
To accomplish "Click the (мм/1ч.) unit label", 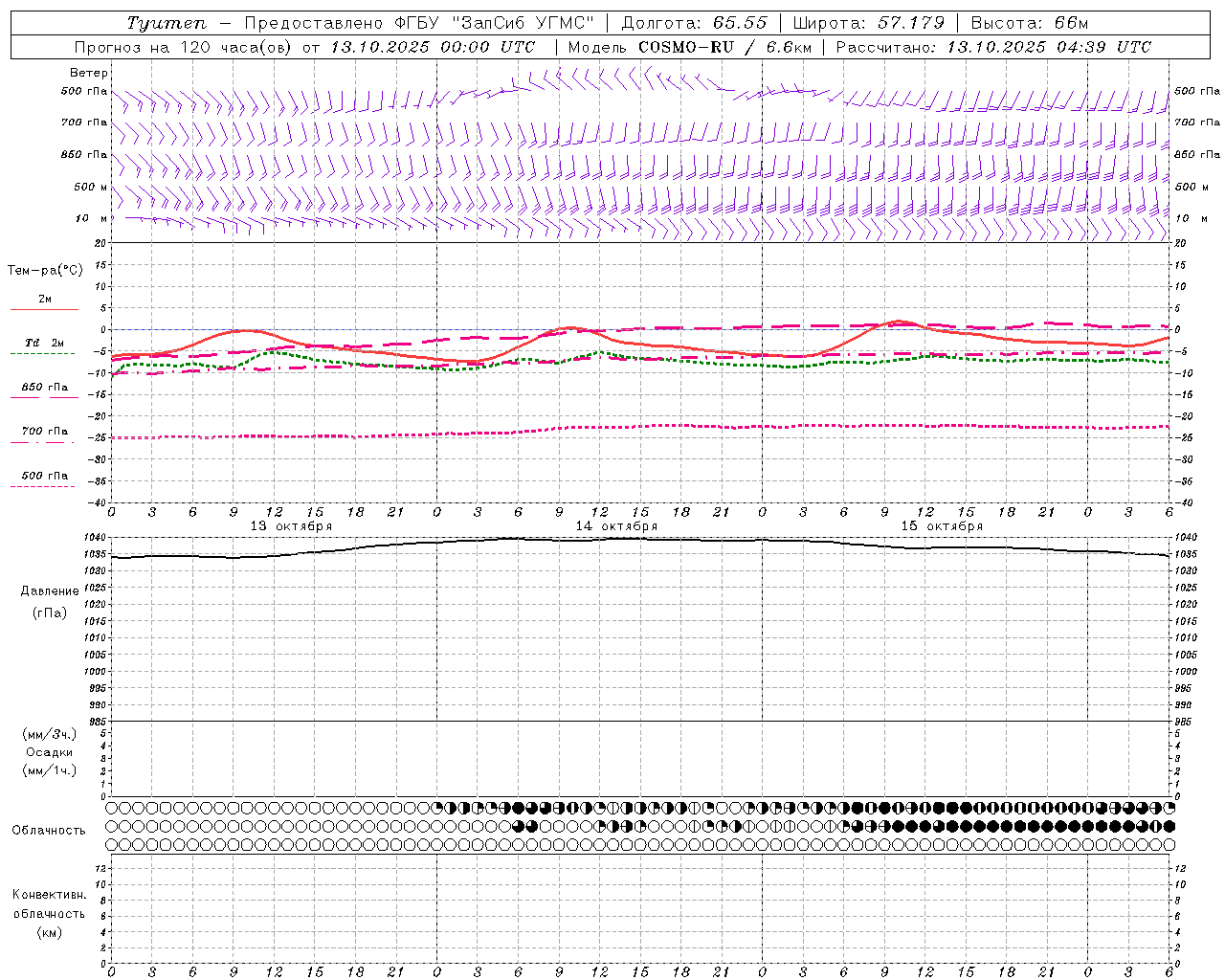I will (50, 770).
